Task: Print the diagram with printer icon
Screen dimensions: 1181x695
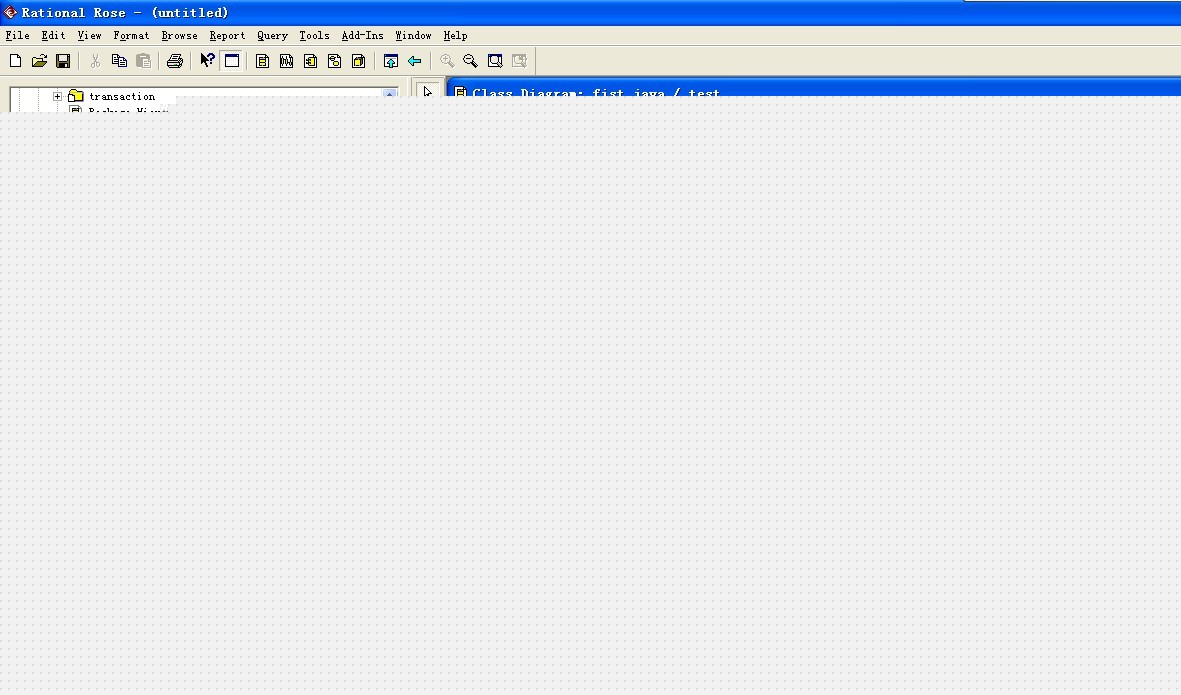Action: [x=175, y=61]
